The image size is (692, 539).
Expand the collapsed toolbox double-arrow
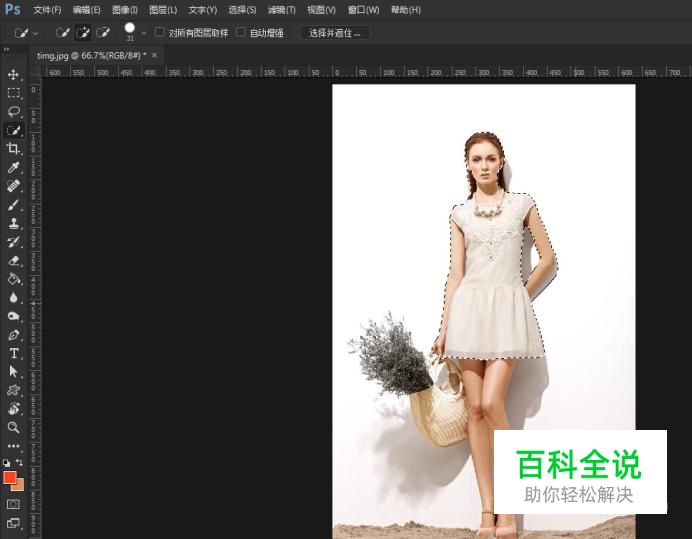tap(6, 49)
